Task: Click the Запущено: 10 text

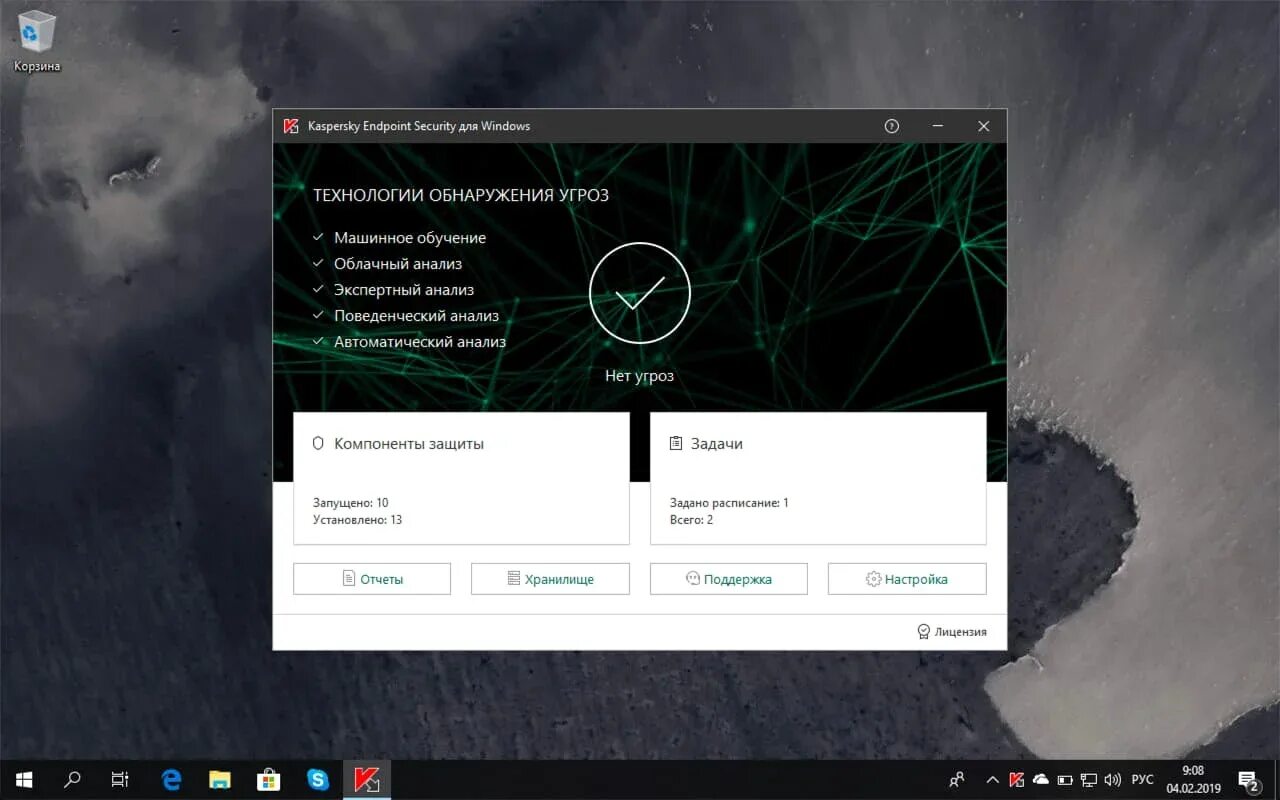Action: point(351,503)
